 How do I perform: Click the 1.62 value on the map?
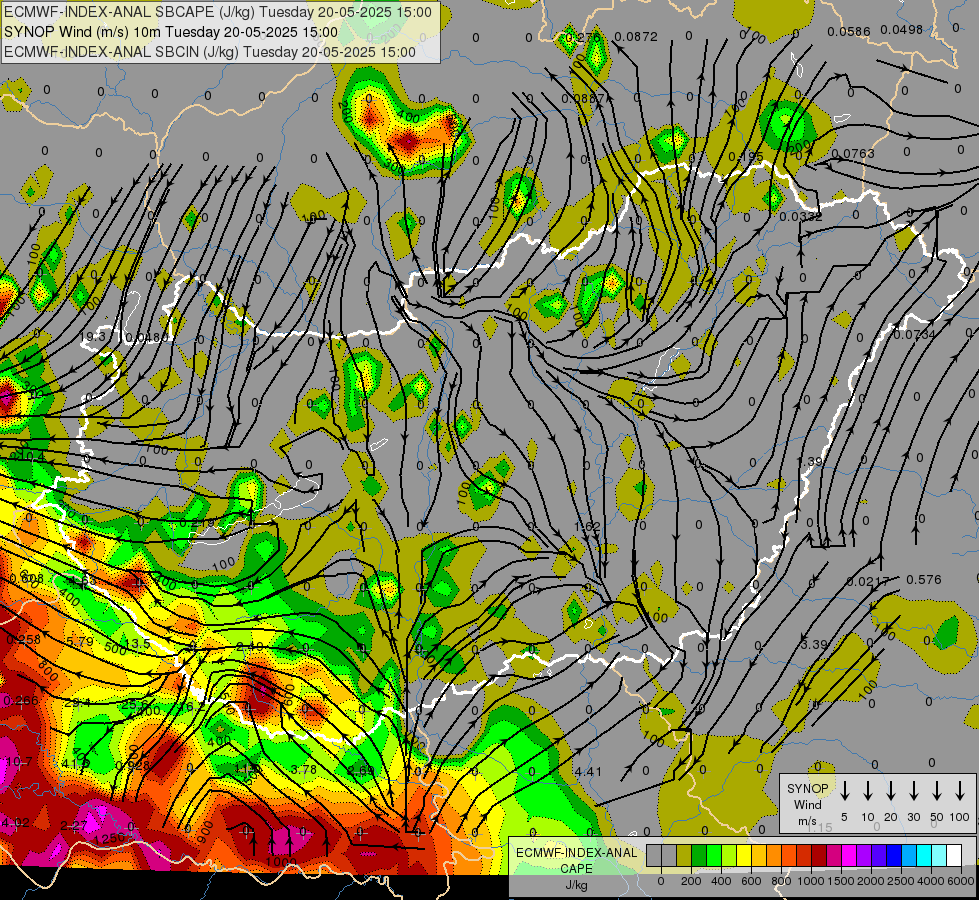click(x=587, y=527)
